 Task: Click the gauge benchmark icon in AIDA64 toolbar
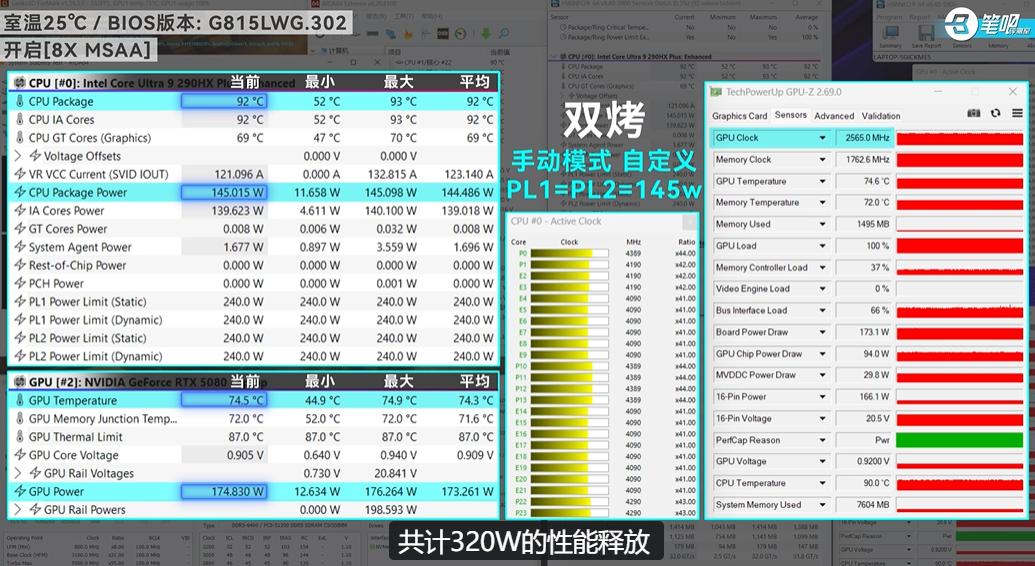pyautogui.click(x=460, y=33)
